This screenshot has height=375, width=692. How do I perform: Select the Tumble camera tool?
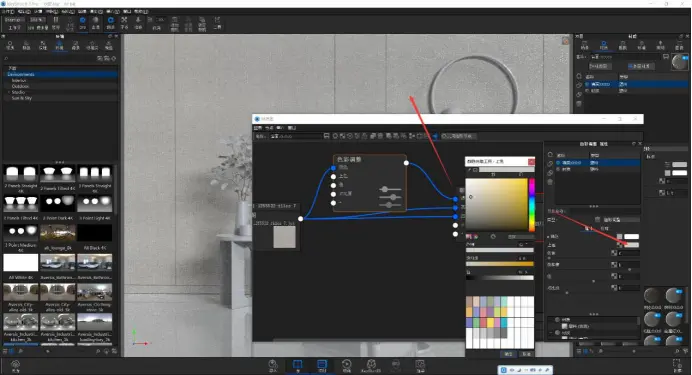tap(110, 22)
